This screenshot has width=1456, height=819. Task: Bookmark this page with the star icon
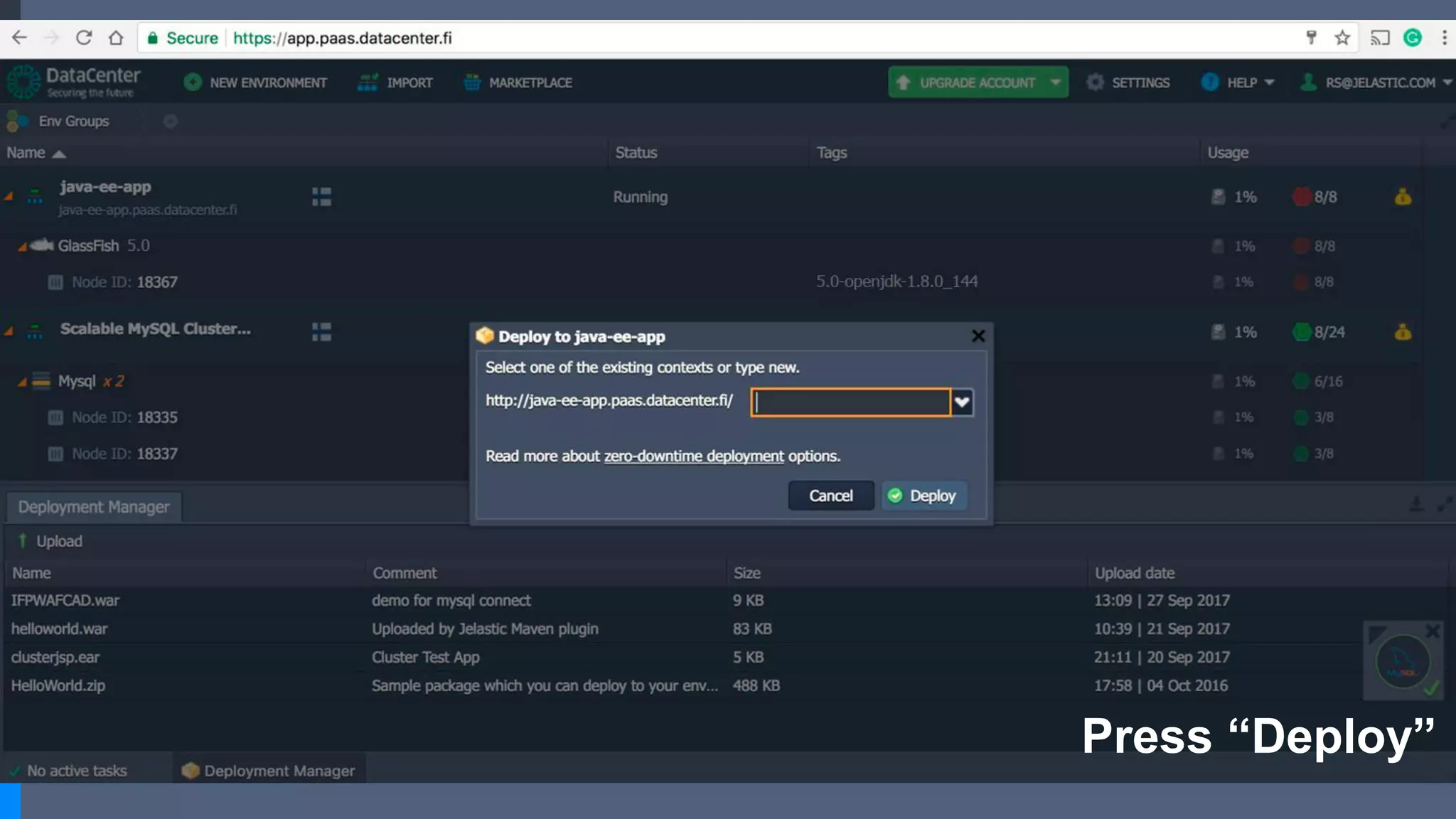[1342, 38]
